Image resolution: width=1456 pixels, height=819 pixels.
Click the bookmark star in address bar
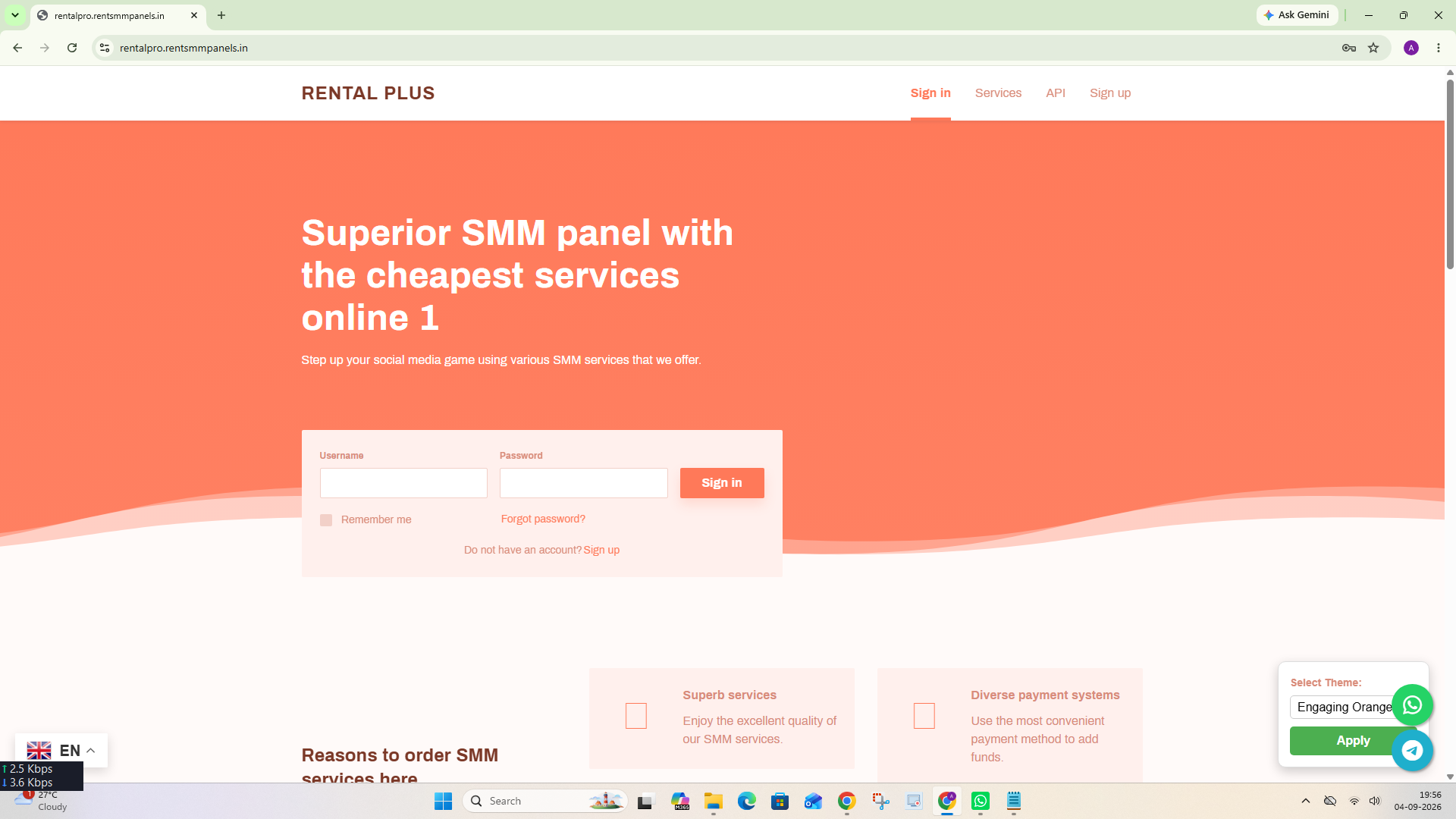(1373, 48)
